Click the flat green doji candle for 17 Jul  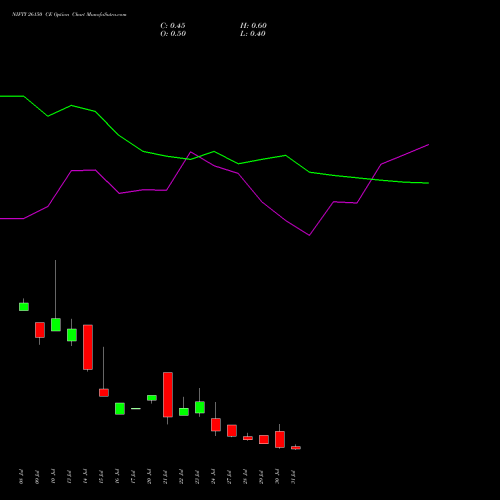pyautogui.click(x=136, y=408)
